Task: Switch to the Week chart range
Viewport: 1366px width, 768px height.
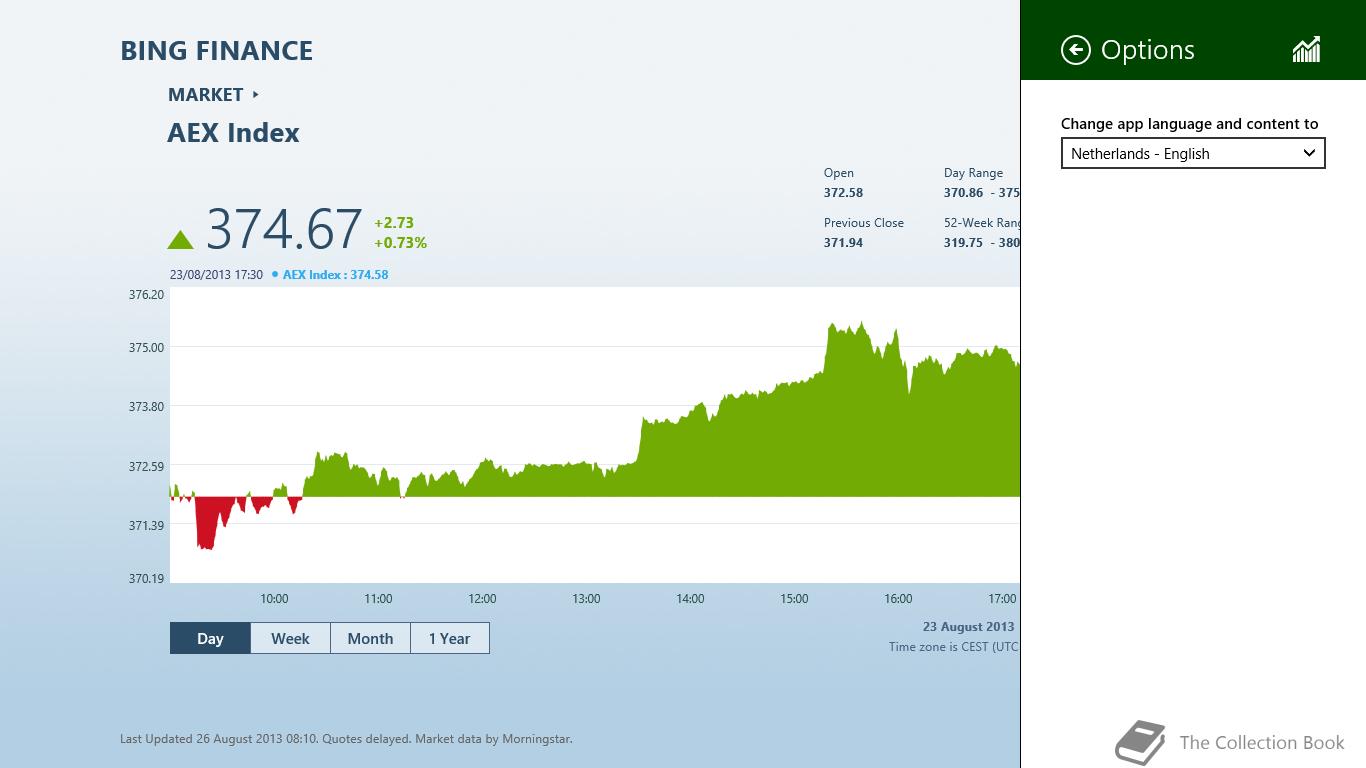Action: point(290,638)
